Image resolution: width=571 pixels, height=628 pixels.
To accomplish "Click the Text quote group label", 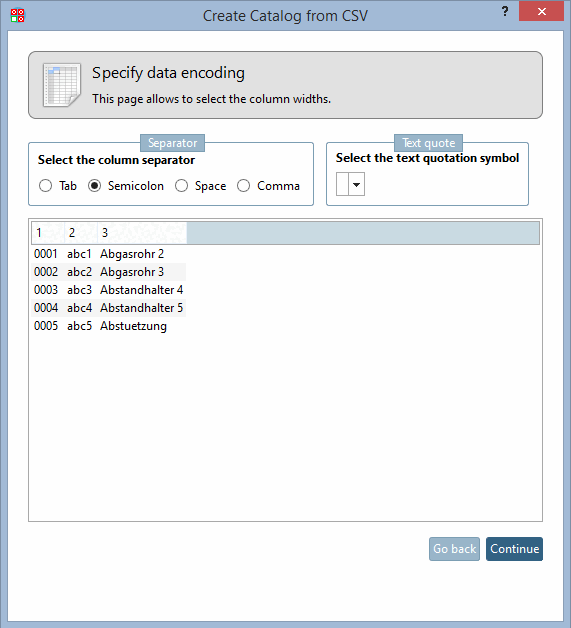I will tap(428, 143).
